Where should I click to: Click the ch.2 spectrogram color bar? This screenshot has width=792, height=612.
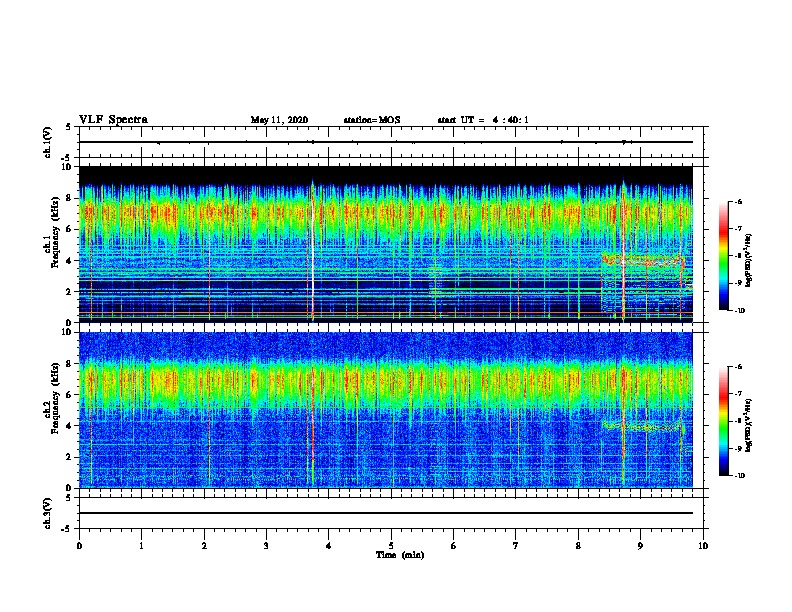click(x=723, y=421)
